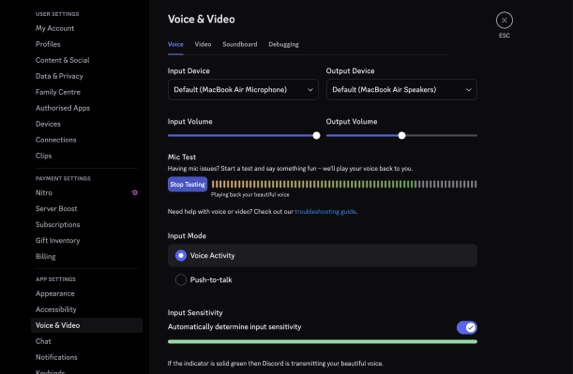Open My Account settings
The height and width of the screenshot is (374, 573).
pos(55,28)
